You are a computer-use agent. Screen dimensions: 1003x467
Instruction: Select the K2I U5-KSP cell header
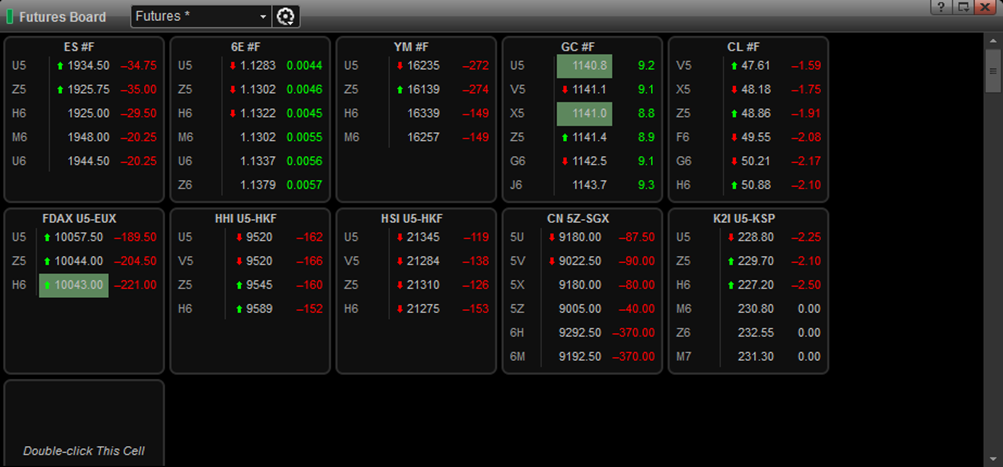click(748, 219)
